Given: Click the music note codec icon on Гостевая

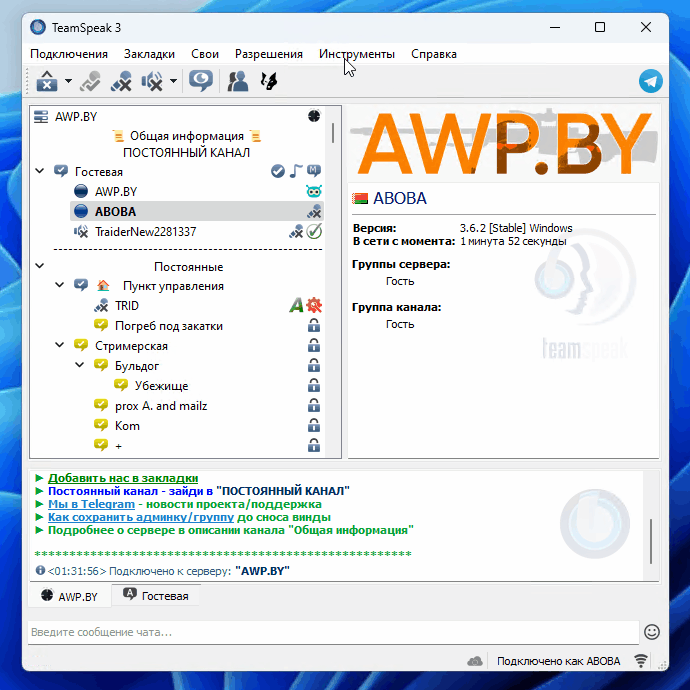Looking at the screenshot, I should 296,171.
